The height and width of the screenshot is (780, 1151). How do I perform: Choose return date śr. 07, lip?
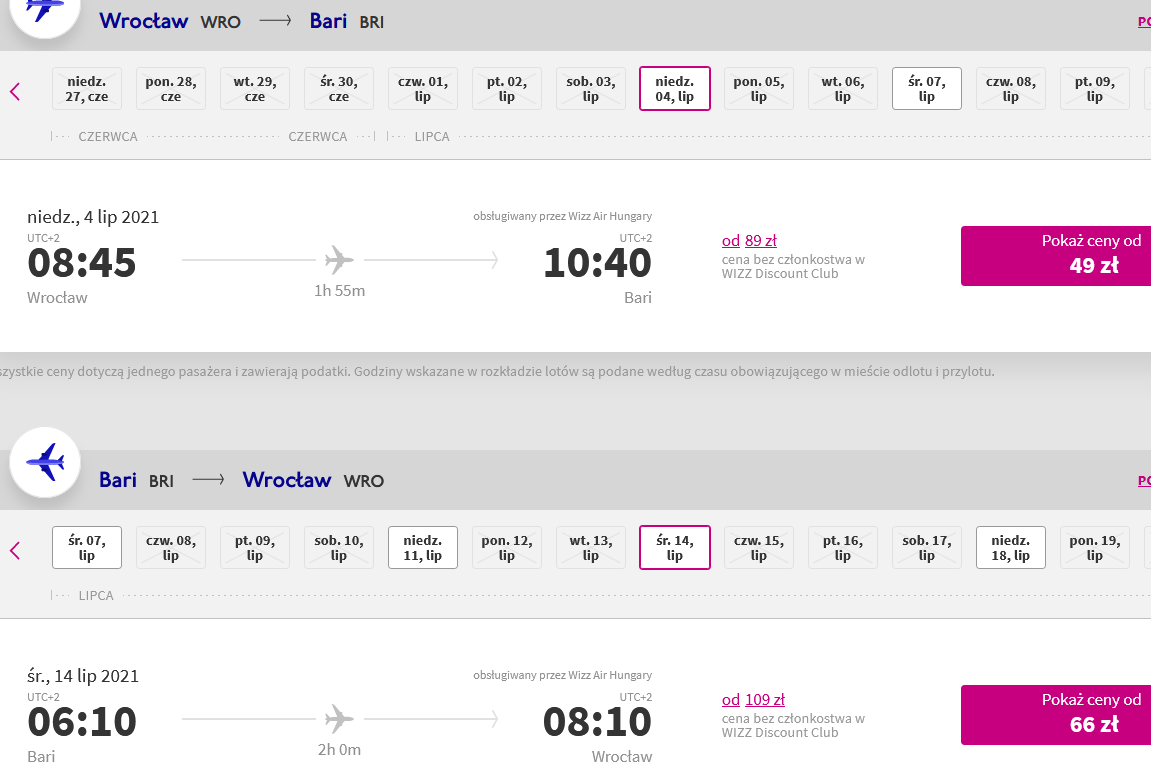point(87,547)
